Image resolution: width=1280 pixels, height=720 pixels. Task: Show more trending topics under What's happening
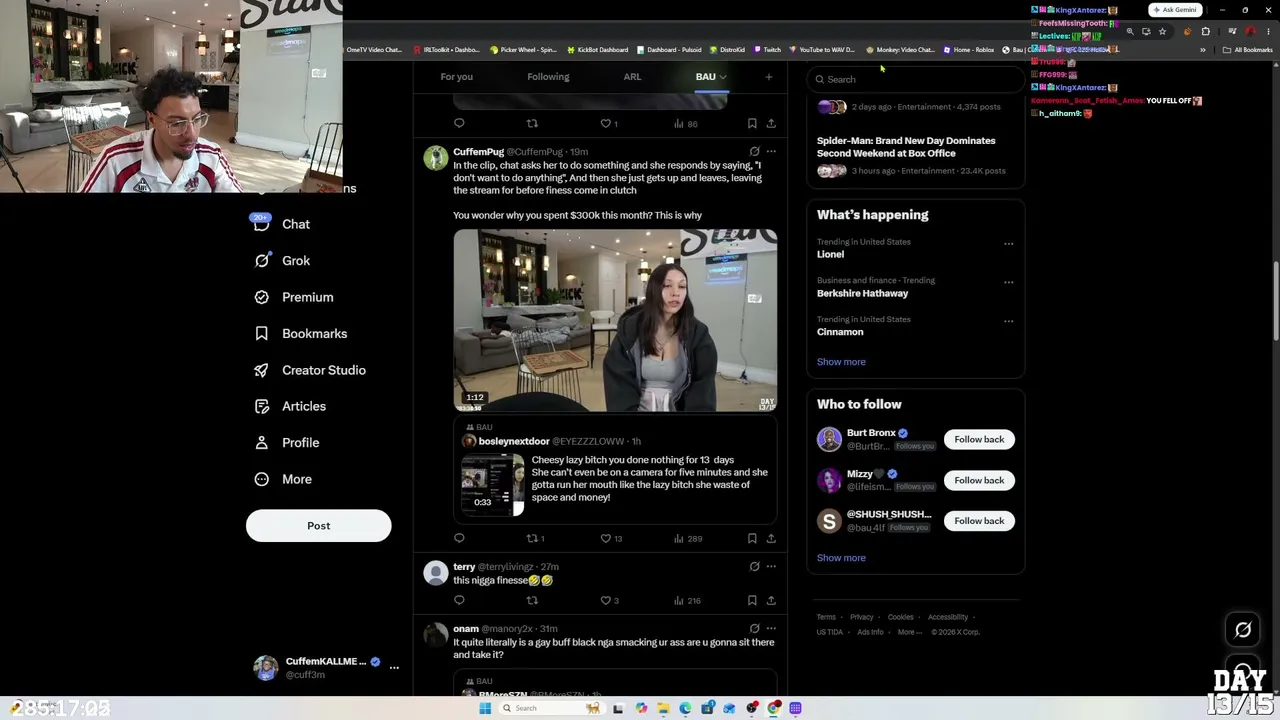(841, 362)
